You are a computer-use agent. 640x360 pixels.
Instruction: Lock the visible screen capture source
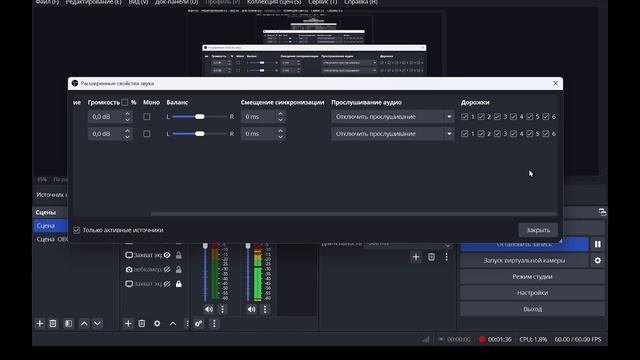click(x=178, y=255)
